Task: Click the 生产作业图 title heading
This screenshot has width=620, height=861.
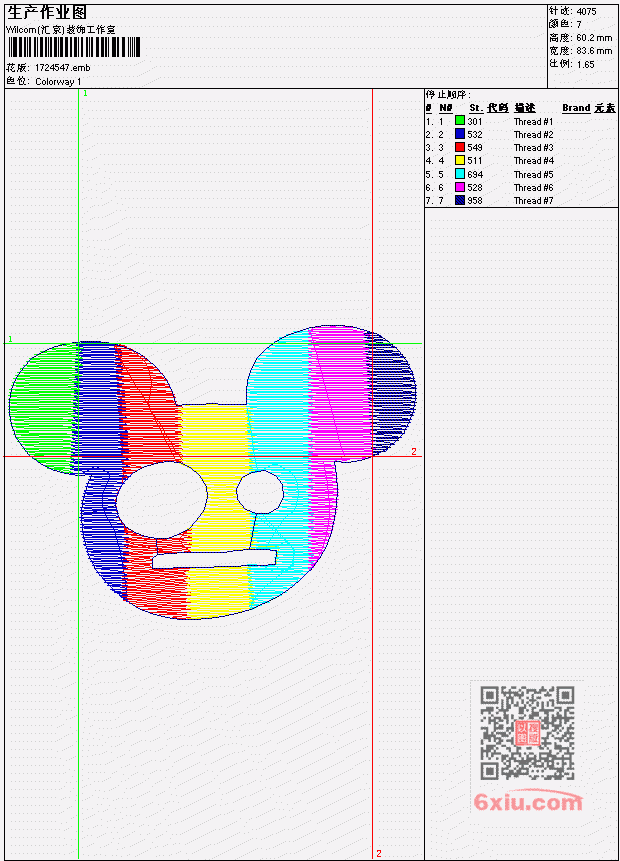Action: pos(47,12)
